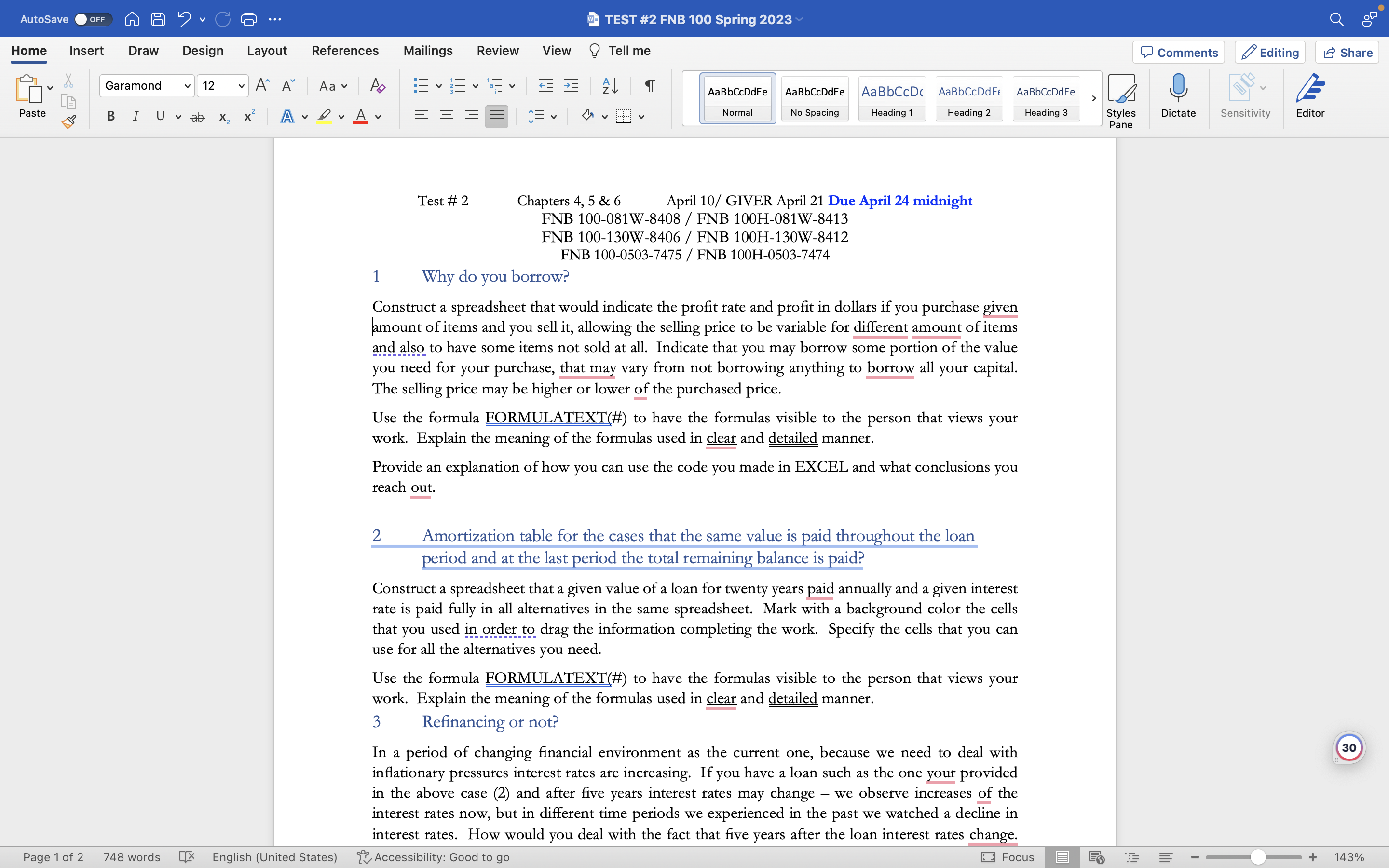
Task: Toggle Bold formatting
Action: pos(110,117)
